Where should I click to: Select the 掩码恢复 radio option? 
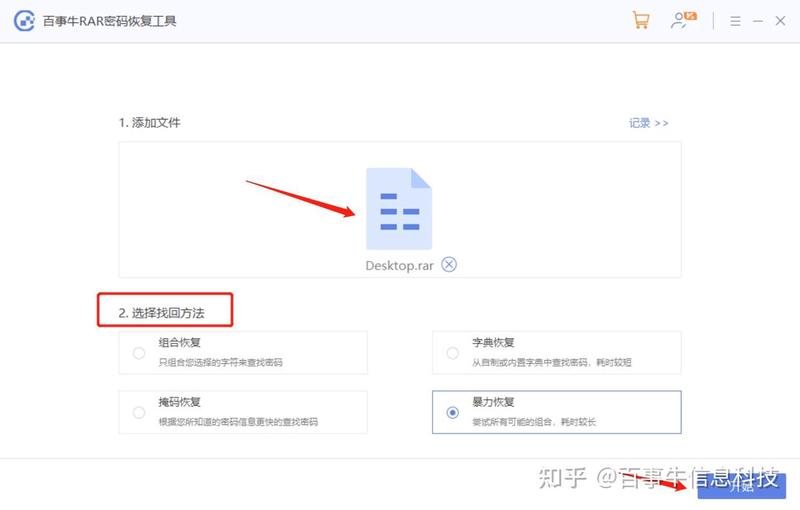click(139, 413)
